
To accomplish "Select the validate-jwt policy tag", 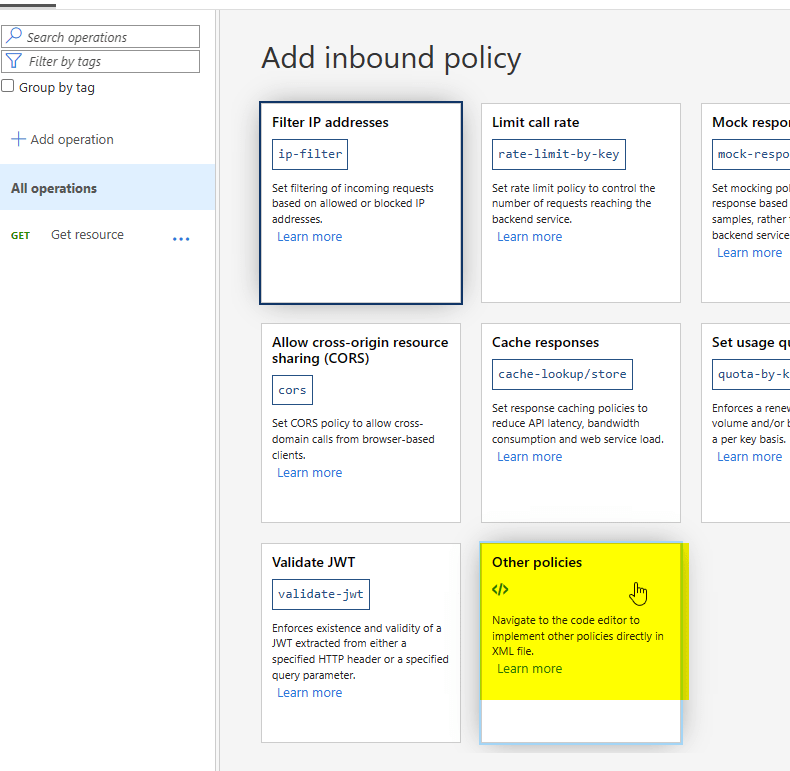I will click(321, 595).
